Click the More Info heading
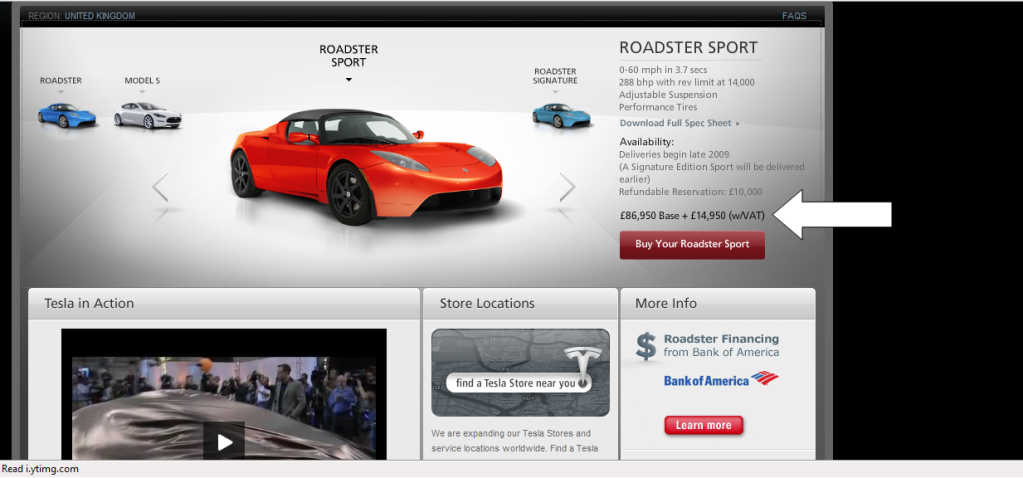The image size is (1023, 478). [665, 303]
